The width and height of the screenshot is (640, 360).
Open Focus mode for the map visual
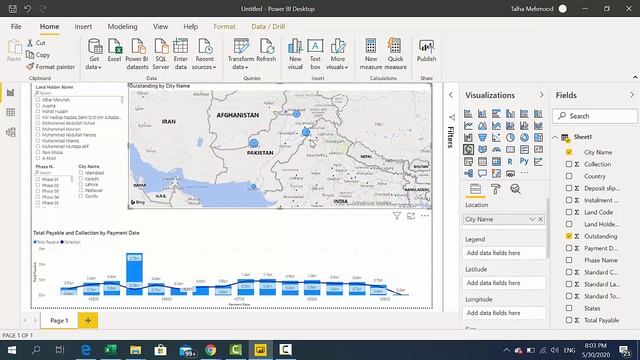tap(411, 216)
